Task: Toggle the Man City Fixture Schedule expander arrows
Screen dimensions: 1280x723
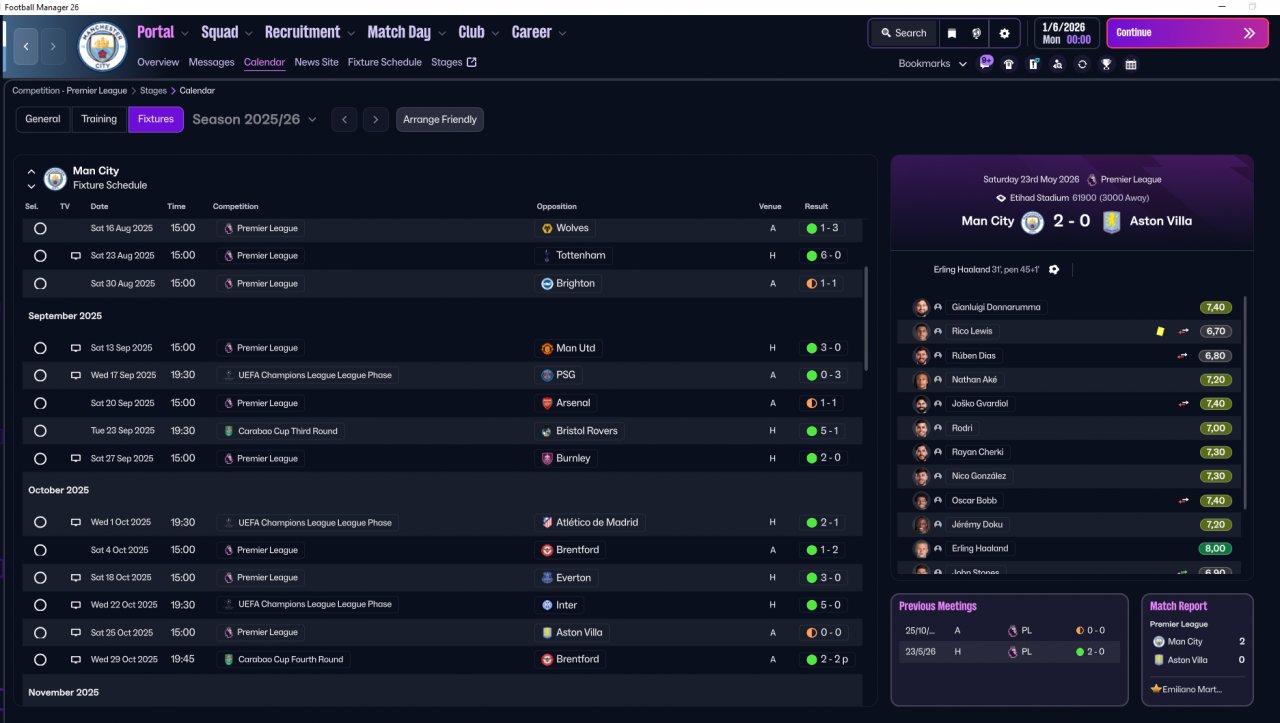Action: tap(31, 178)
